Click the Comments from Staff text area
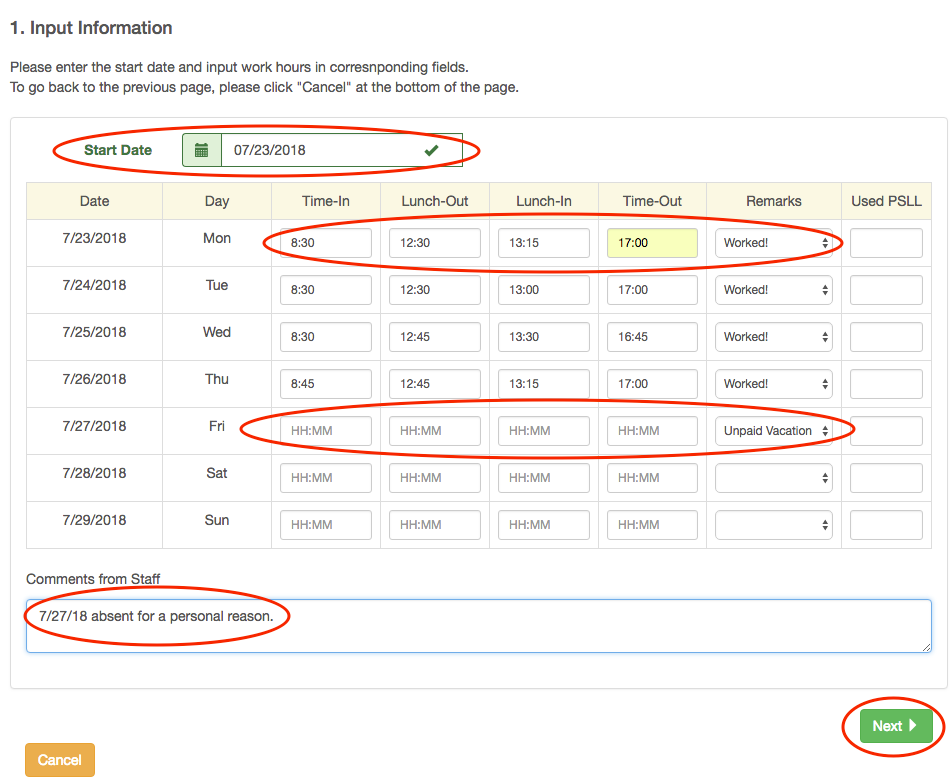This screenshot has width=952, height=782. click(478, 626)
